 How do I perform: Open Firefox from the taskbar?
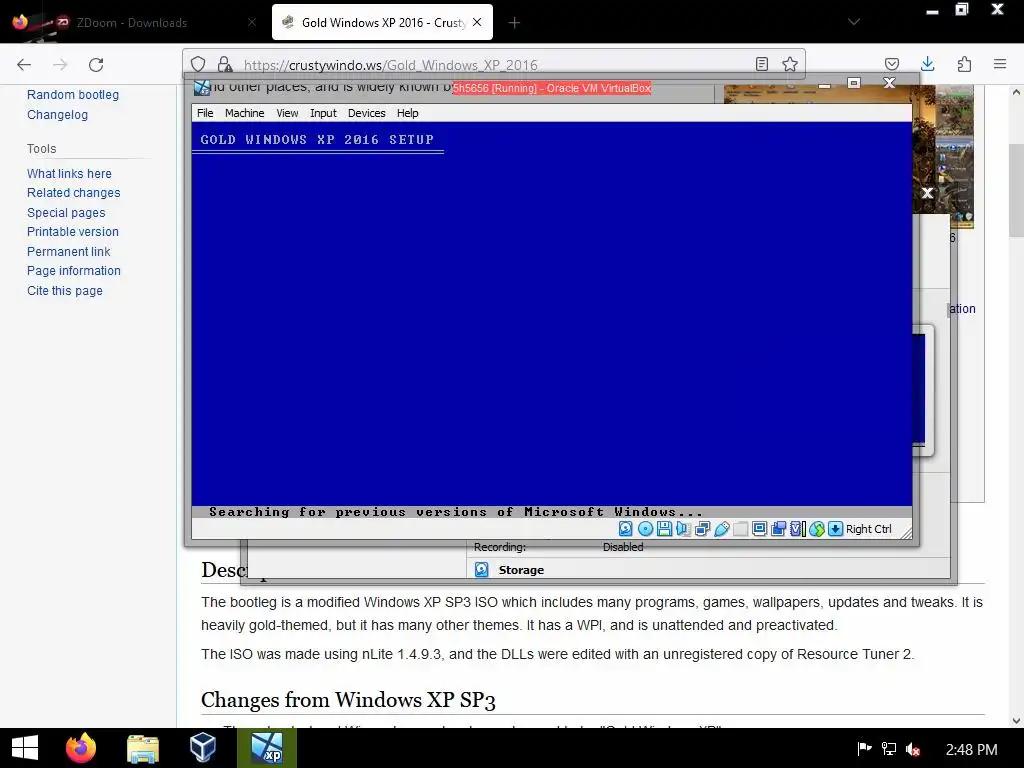[81, 748]
